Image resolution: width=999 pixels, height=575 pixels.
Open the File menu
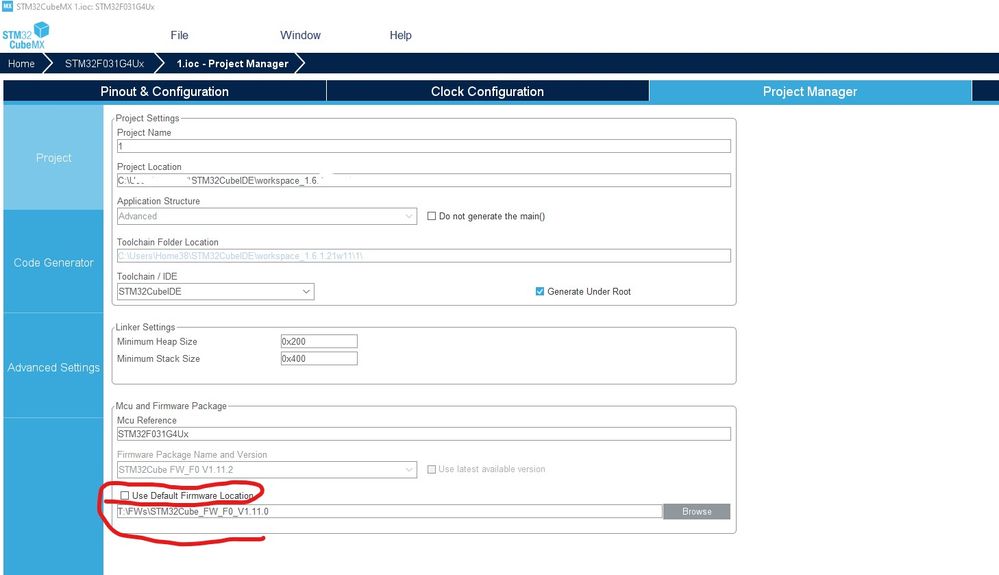click(179, 36)
